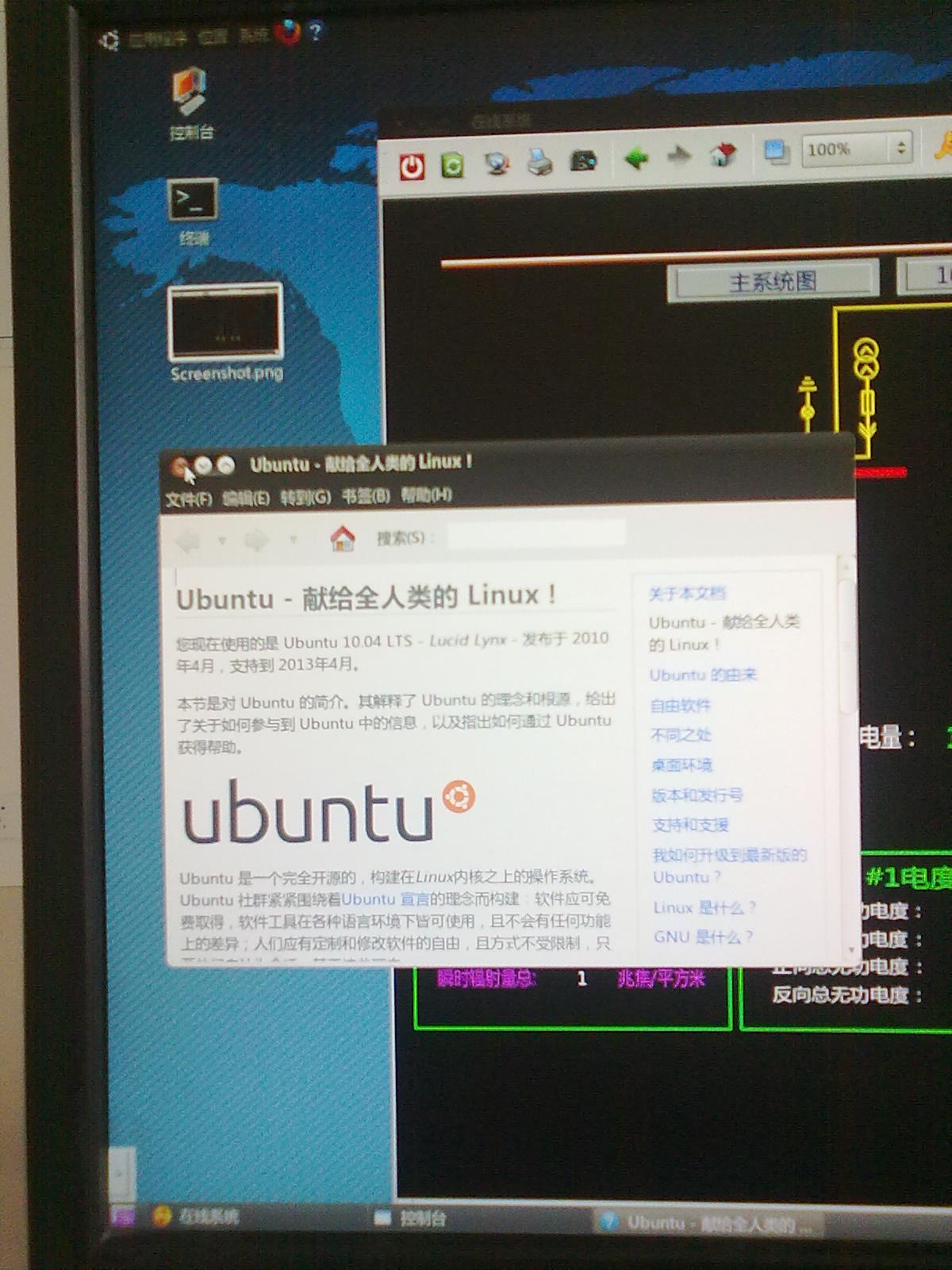Open the 转到(G) menu in help window
952x1270 pixels.
click(305, 498)
